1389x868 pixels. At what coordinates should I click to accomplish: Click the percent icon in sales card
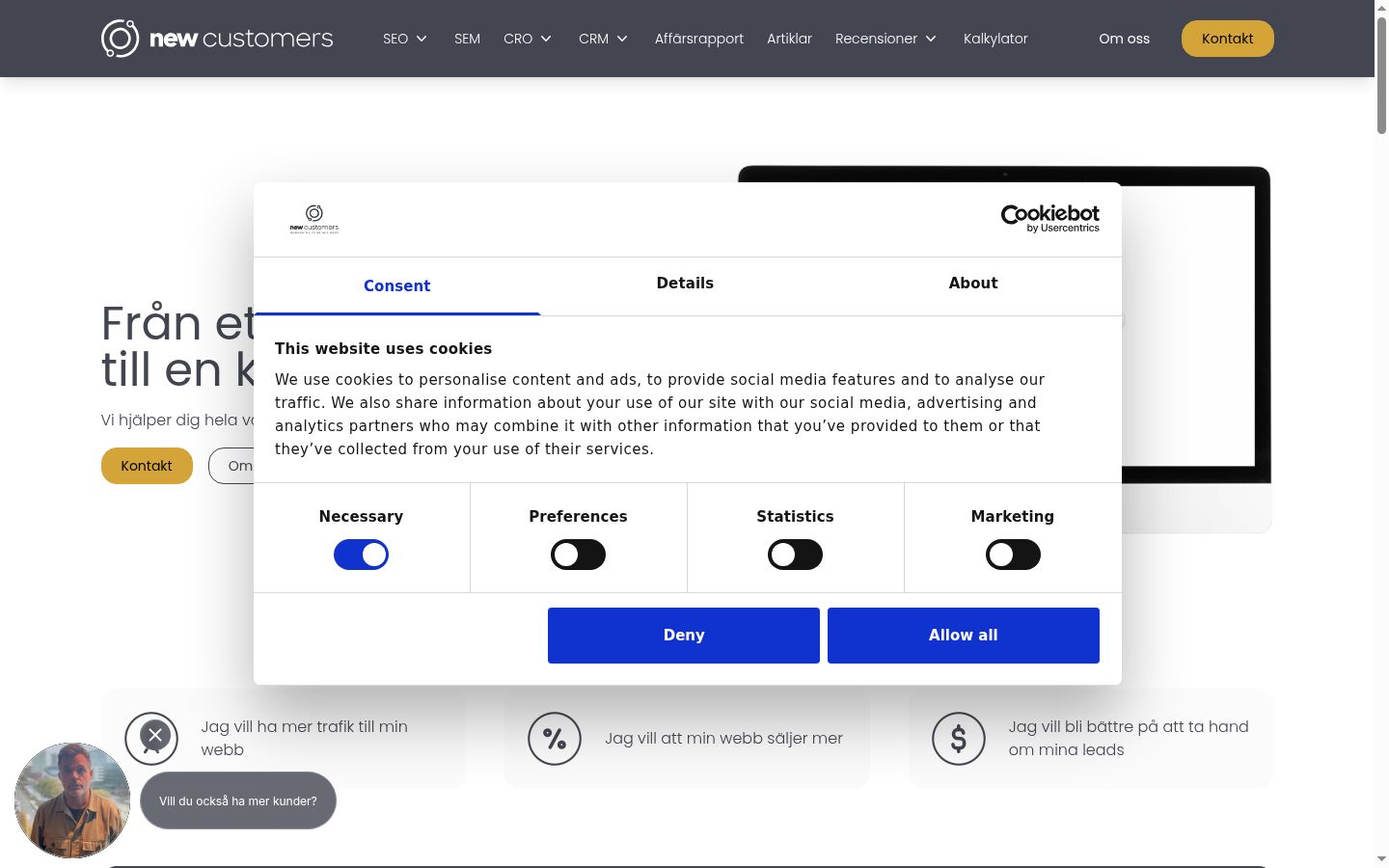[555, 739]
